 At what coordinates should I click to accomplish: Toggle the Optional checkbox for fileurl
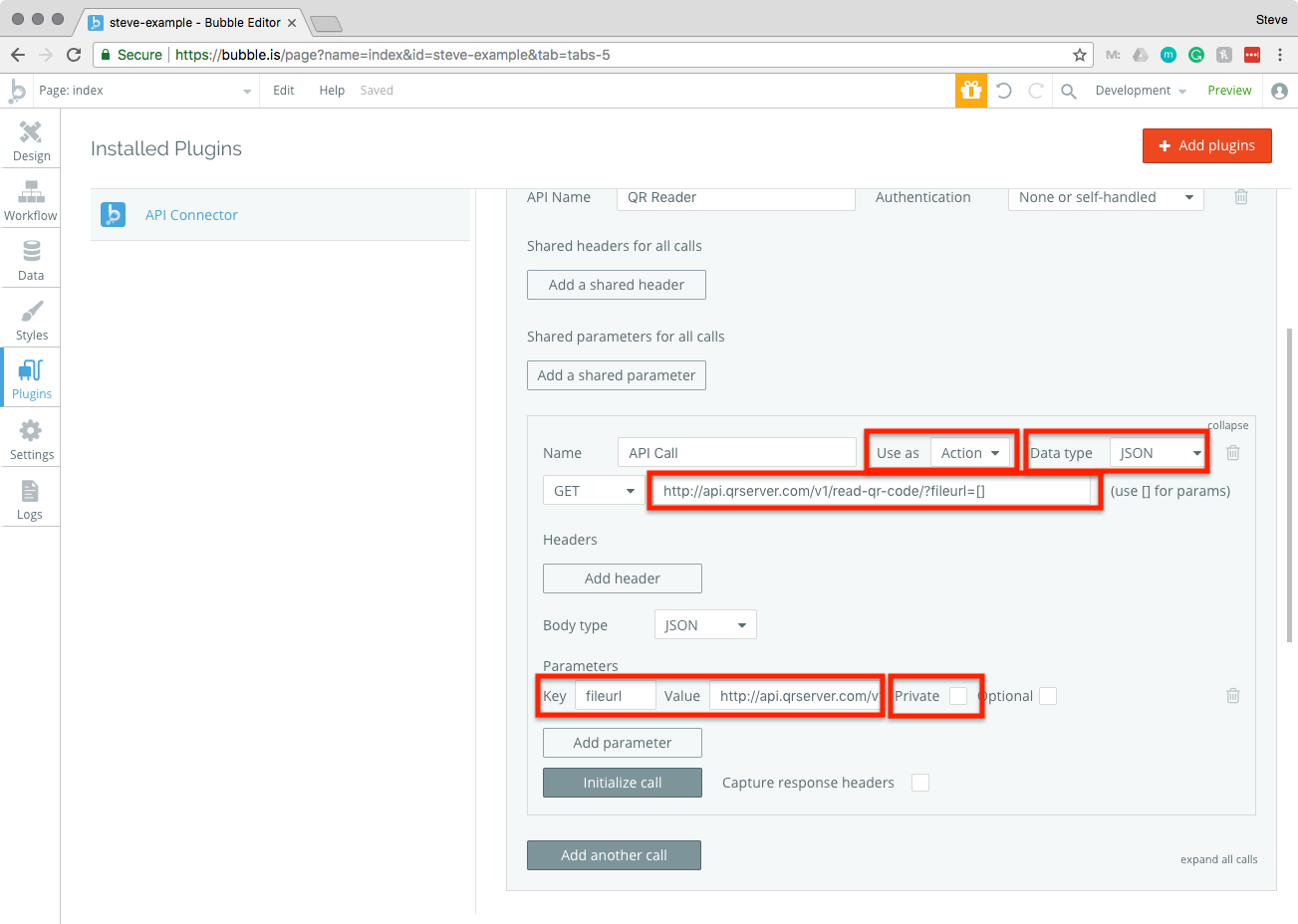tap(1048, 696)
